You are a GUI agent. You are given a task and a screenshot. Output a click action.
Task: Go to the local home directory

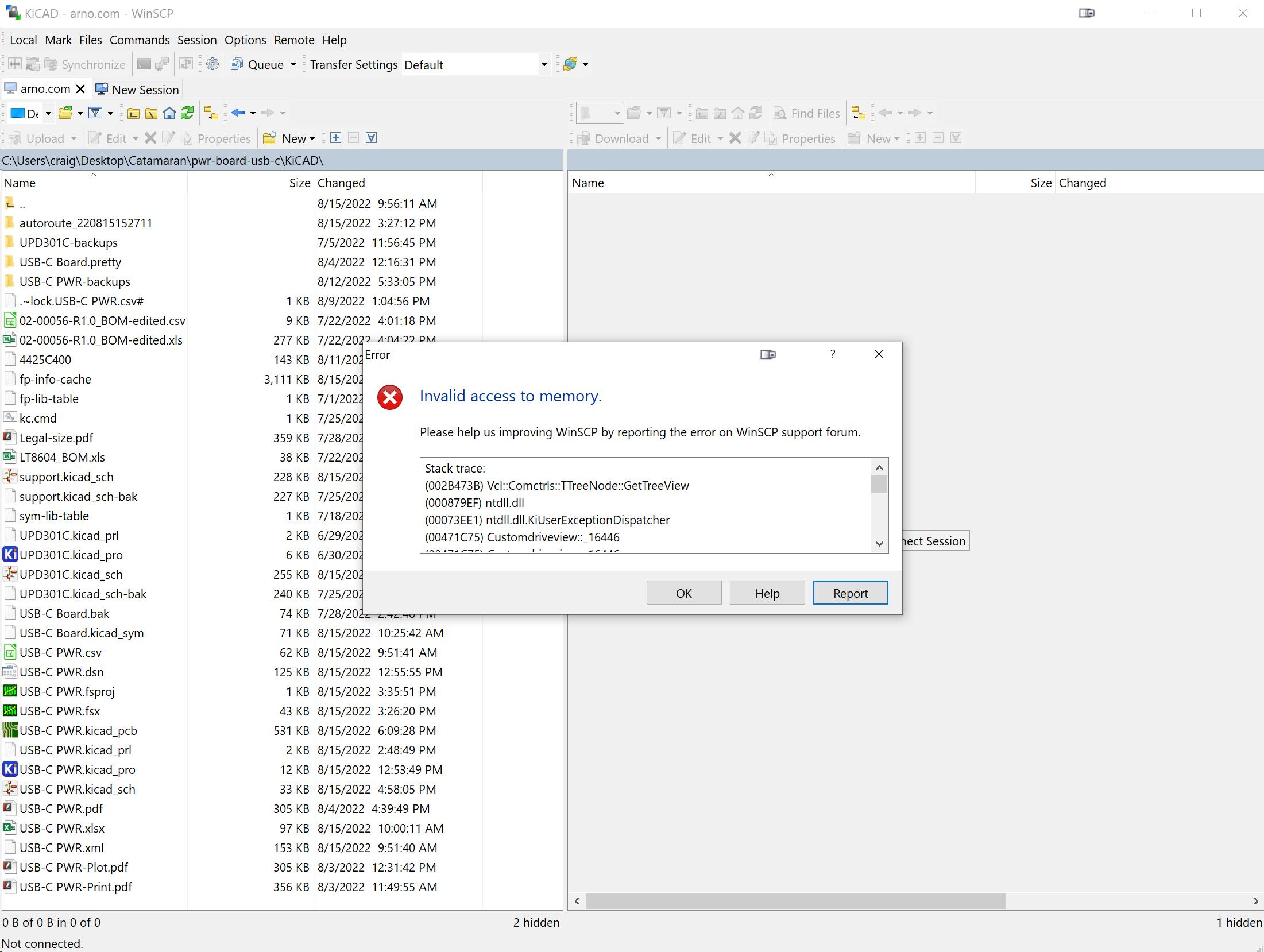tap(169, 113)
